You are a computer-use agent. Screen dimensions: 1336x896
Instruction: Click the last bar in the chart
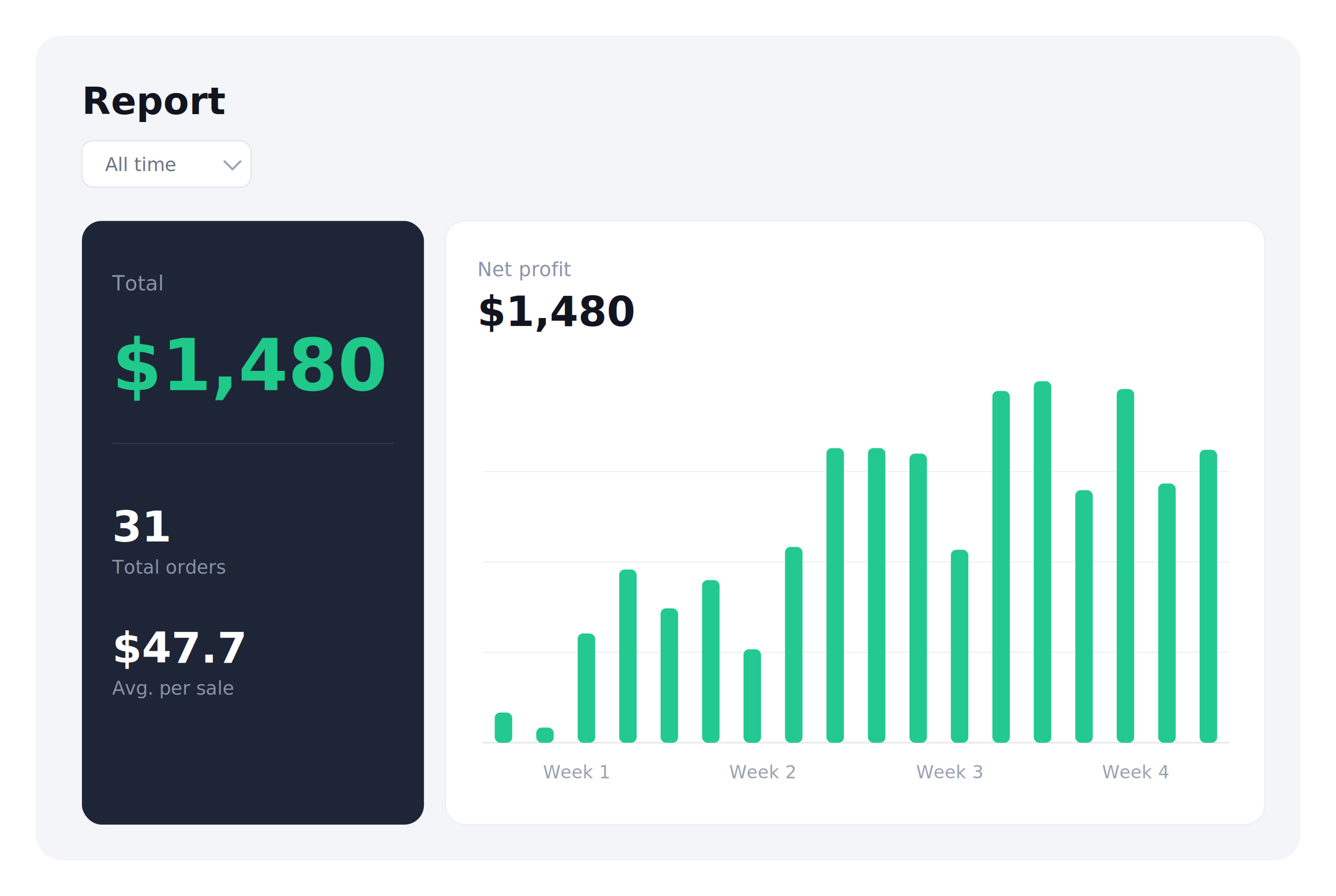pos(1208,596)
